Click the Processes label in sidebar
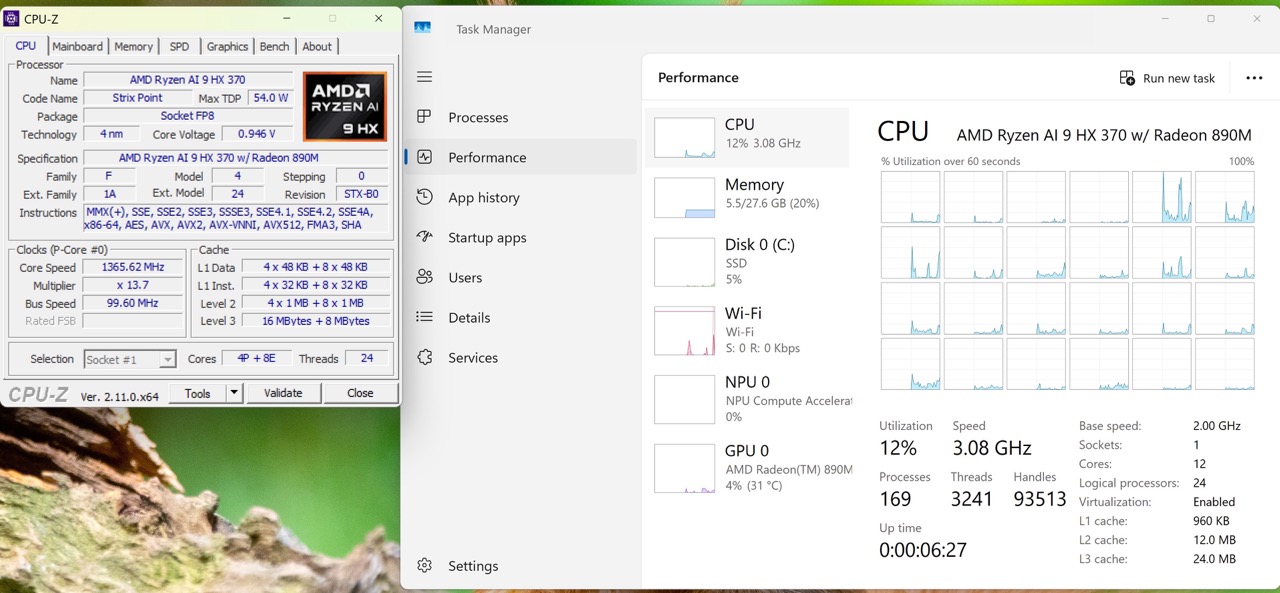 pos(478,117)
